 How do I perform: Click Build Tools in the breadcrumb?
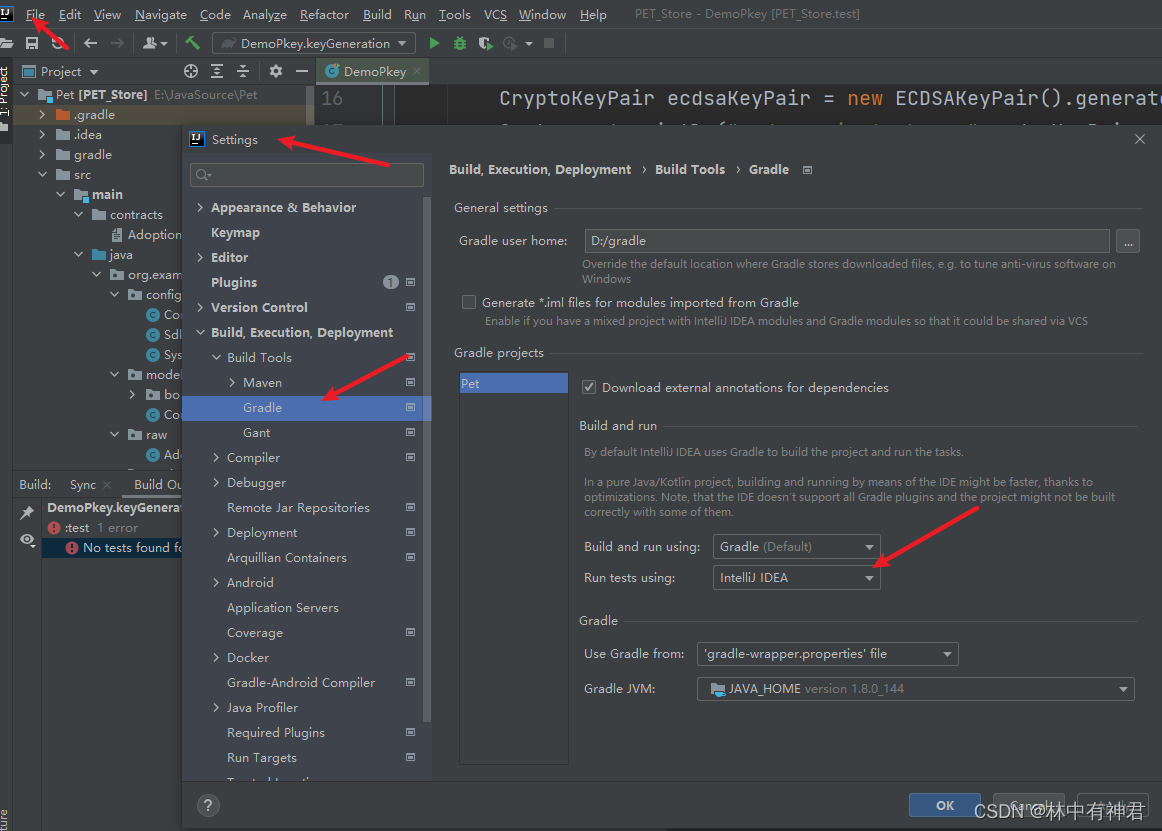pyautogui.click(x=690, y=170)
